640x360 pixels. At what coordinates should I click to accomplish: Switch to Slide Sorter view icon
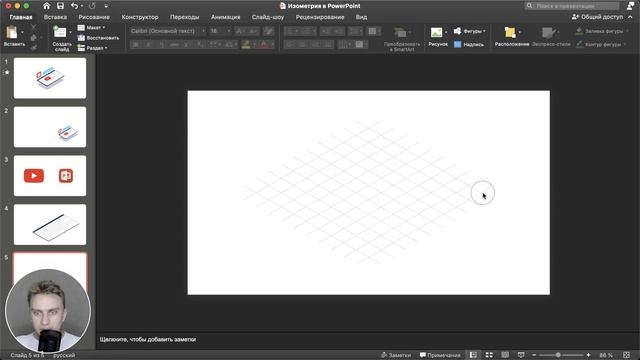tap(489, 355)
